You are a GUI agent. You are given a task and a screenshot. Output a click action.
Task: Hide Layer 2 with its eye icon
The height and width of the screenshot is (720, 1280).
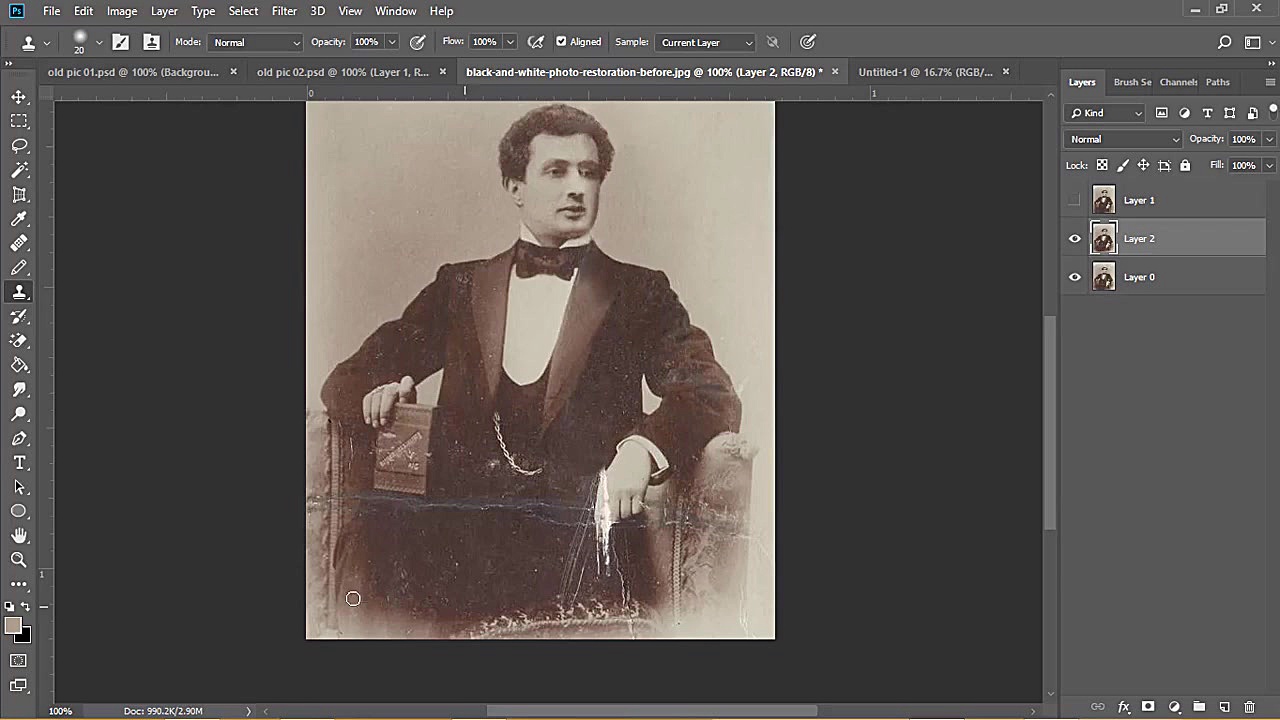coord(1075,239)
